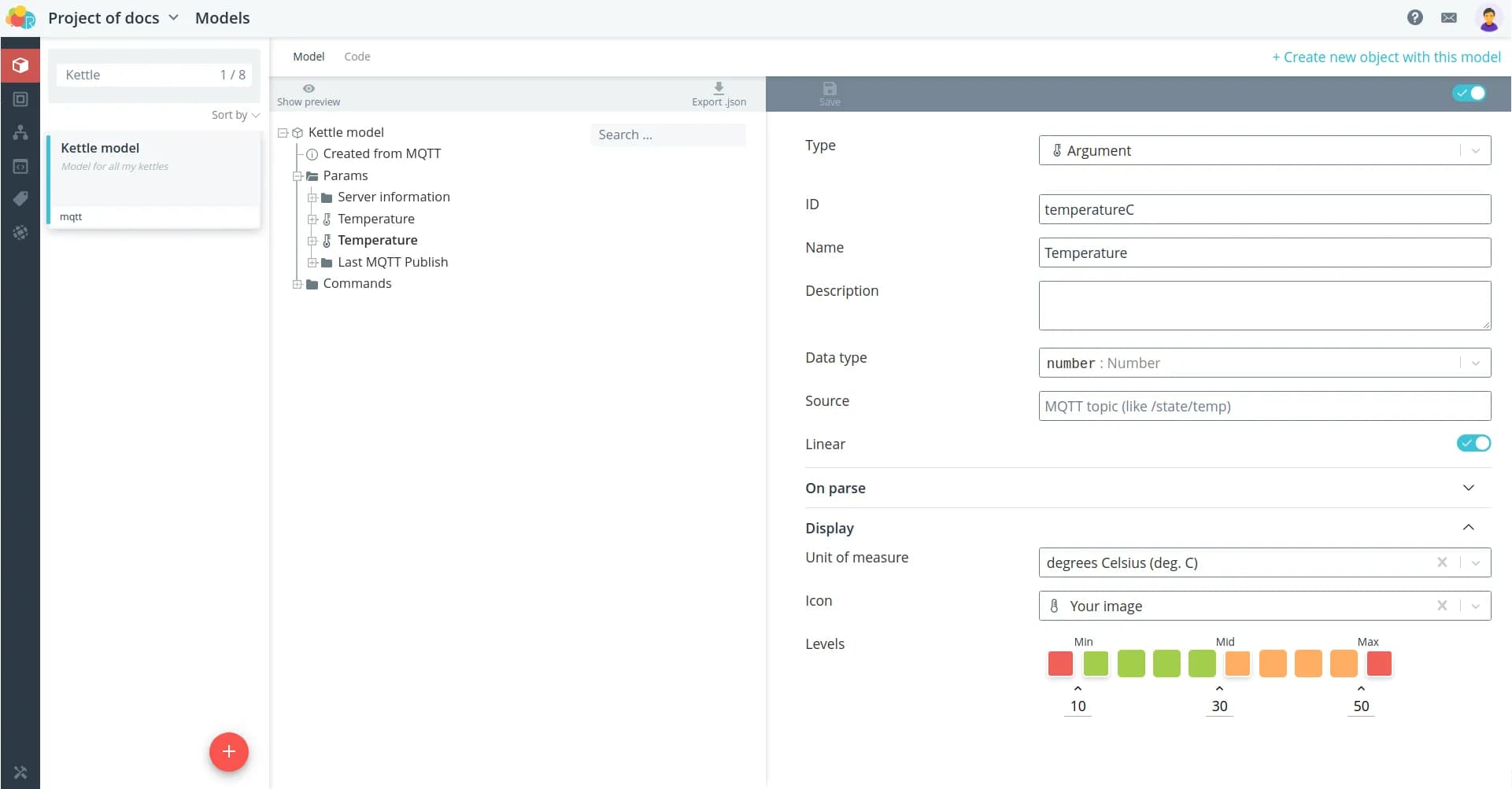The height and width of the screenshot is (789, 1512).
Task: Click the Source MQTT topic input field
Action: point(1264,406)
